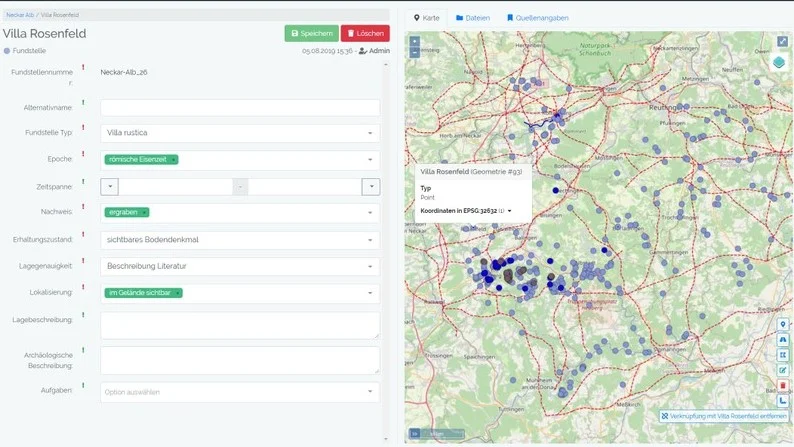Image resolution: width=794 pixels, height=447 pixels.
Task: Remove the 'im Gelände sichtbar' tag
Action: [177, 293]
